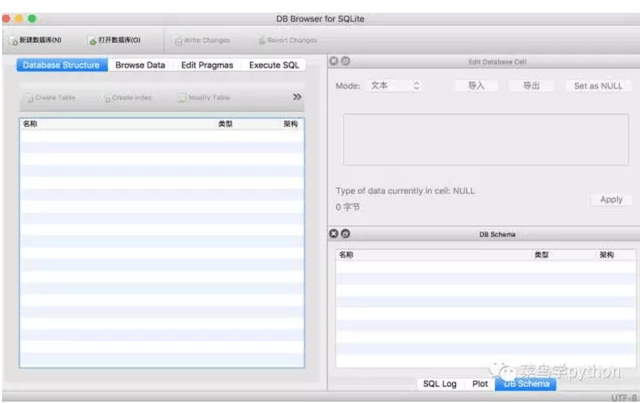Click the 导入 import button
The height and width of the screenshot is (403, 640).
476,86
